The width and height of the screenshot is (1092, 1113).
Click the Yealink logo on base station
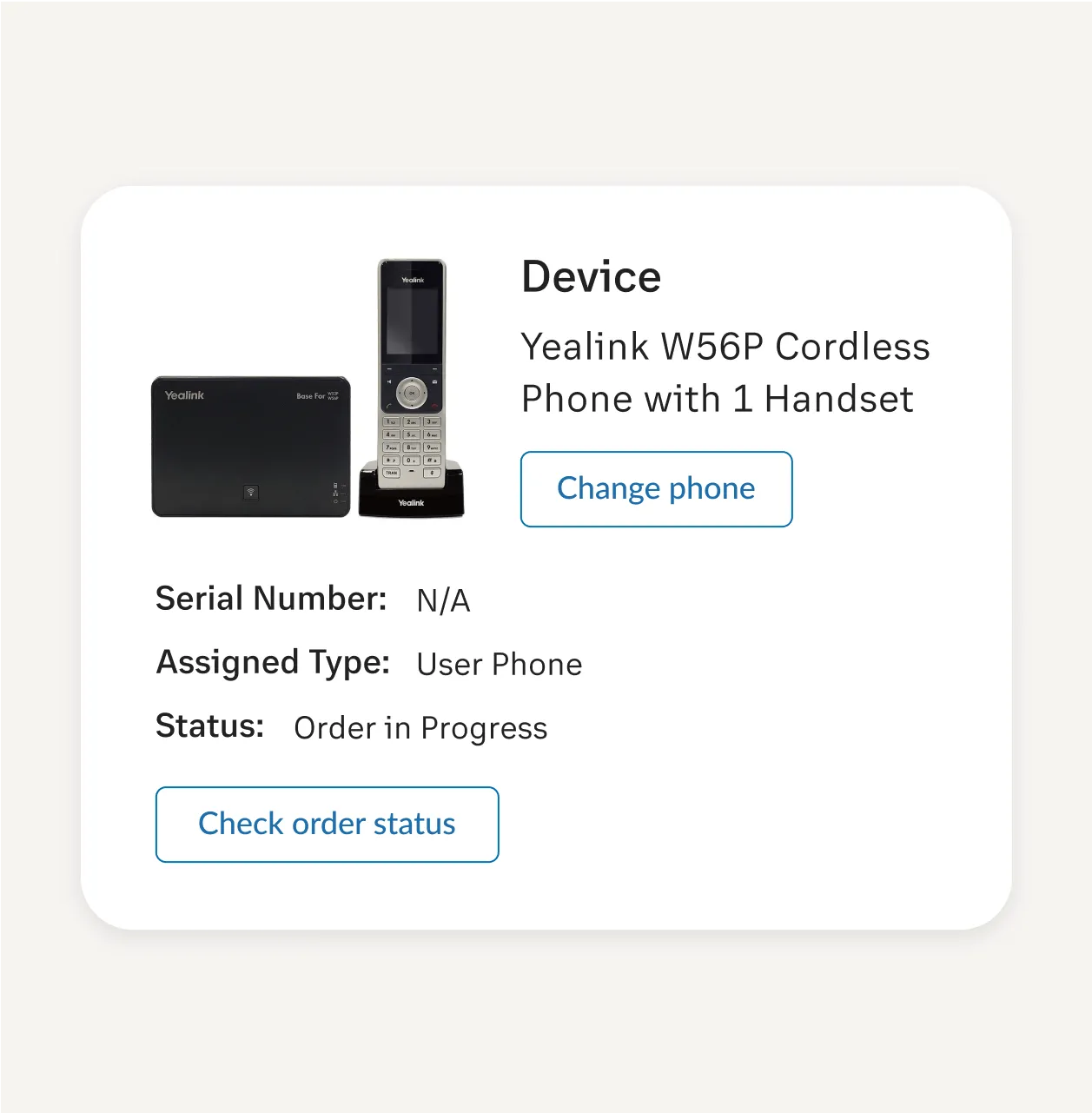(184, 395)
